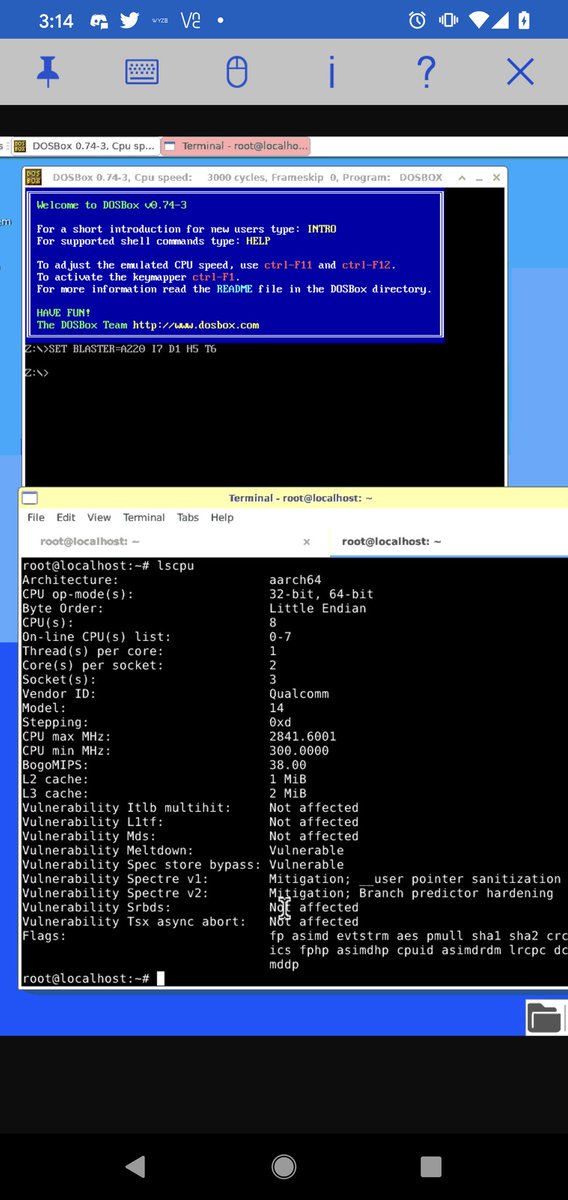Click the 'SET BLASTER=A220 I7 D1 H5 T6' line
Image resolution: width=568 pixels, height=1200 pixels.
tap(119, 349)
